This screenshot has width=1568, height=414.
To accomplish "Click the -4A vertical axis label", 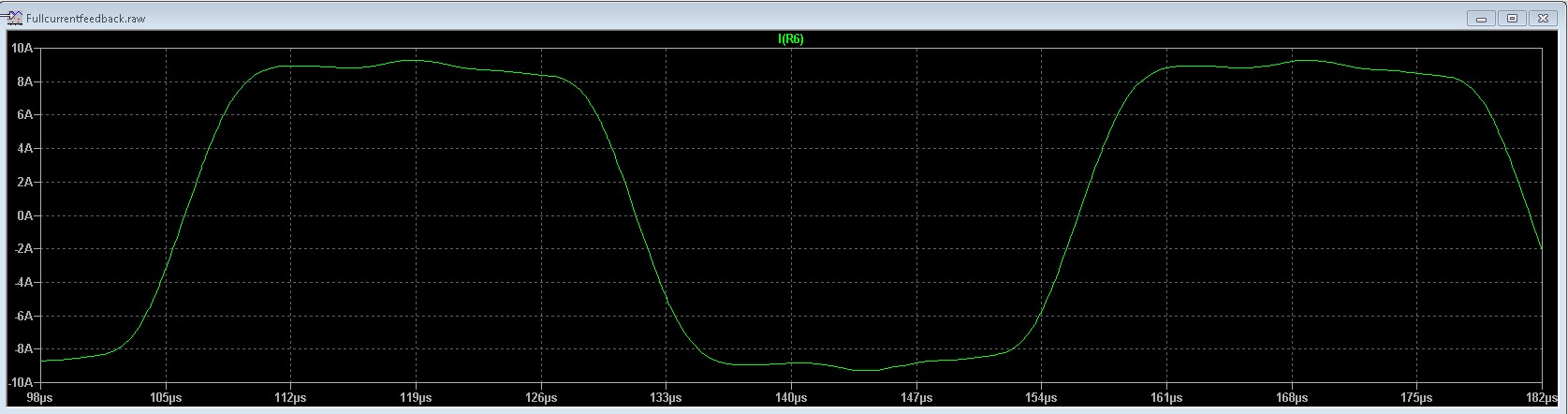I will pyautogui.click(x=24, y=282).
